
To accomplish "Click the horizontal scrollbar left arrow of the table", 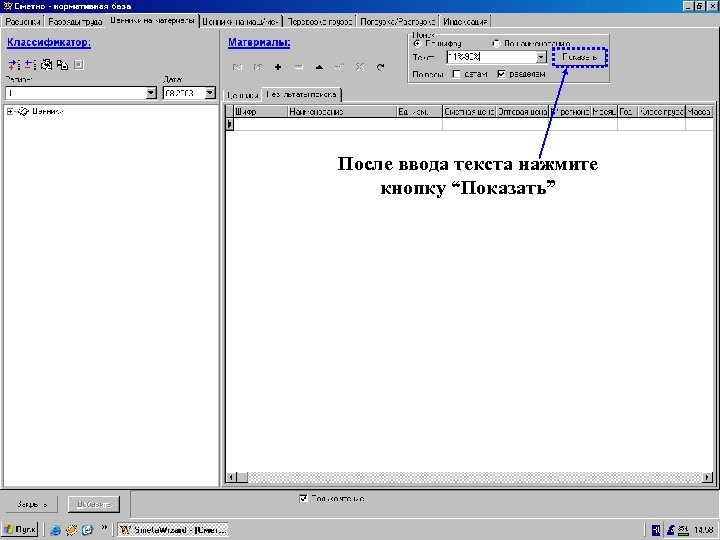I will point(231,478).
